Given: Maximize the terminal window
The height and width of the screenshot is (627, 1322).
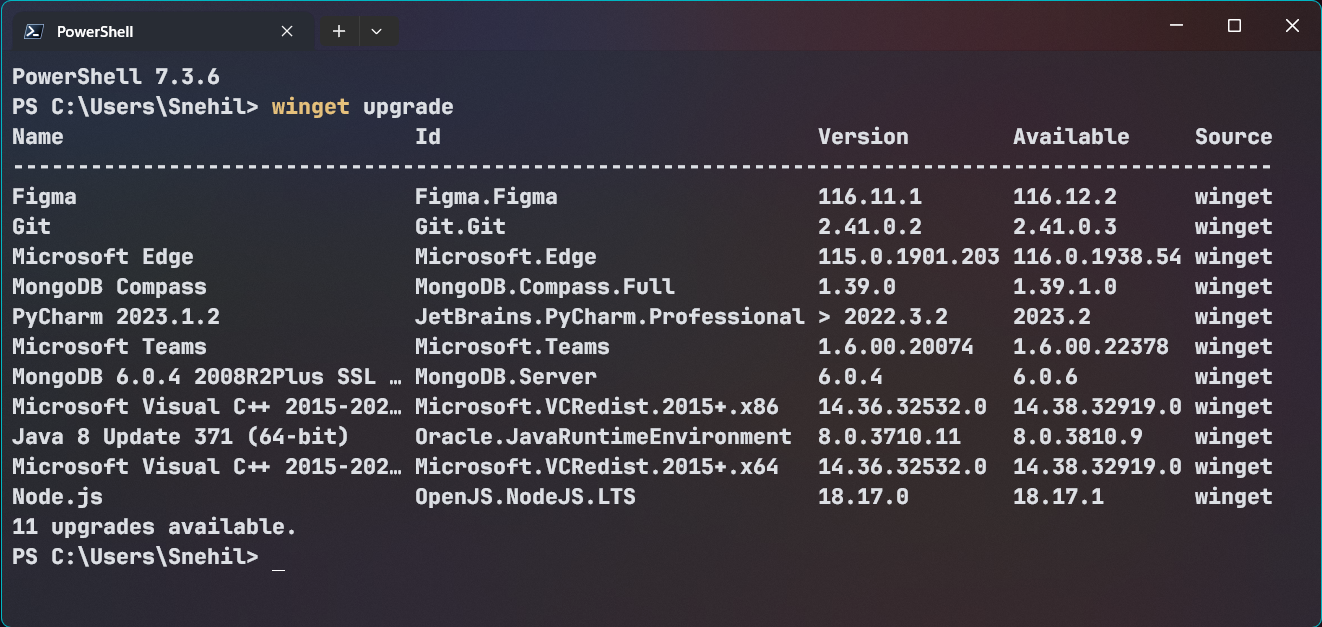Looking at the screenshot, I should pyautogui.click(x=1234, y=26).
